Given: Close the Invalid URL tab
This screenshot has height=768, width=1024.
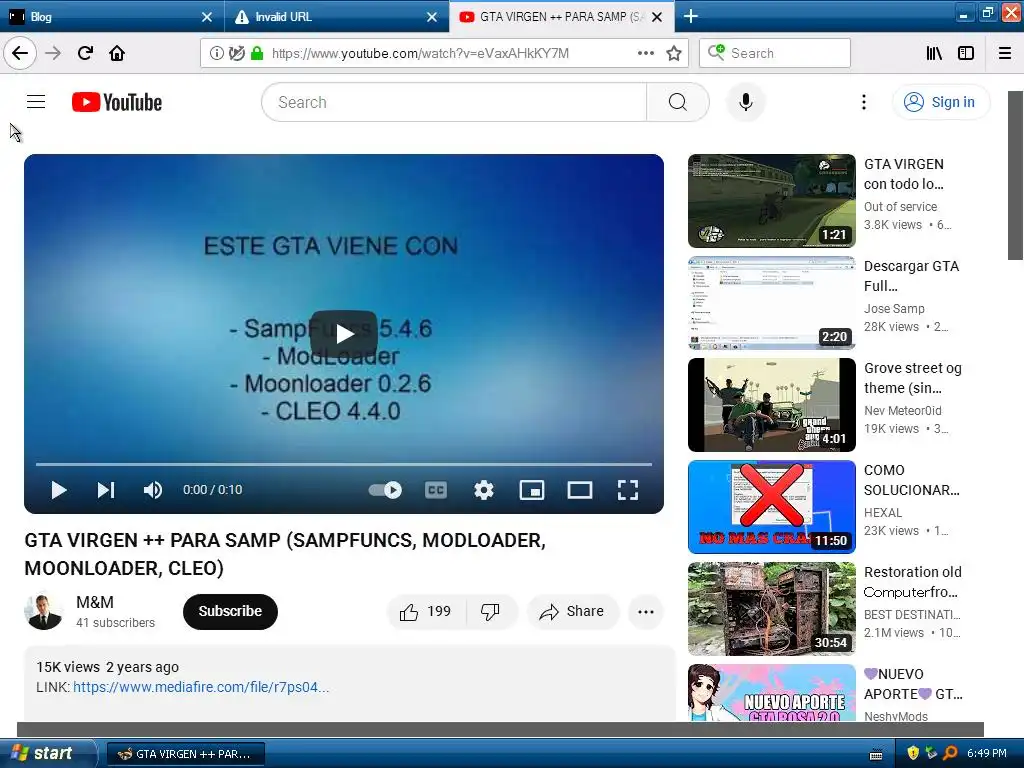Looking at the screenshot, I should tap(432, 17).
